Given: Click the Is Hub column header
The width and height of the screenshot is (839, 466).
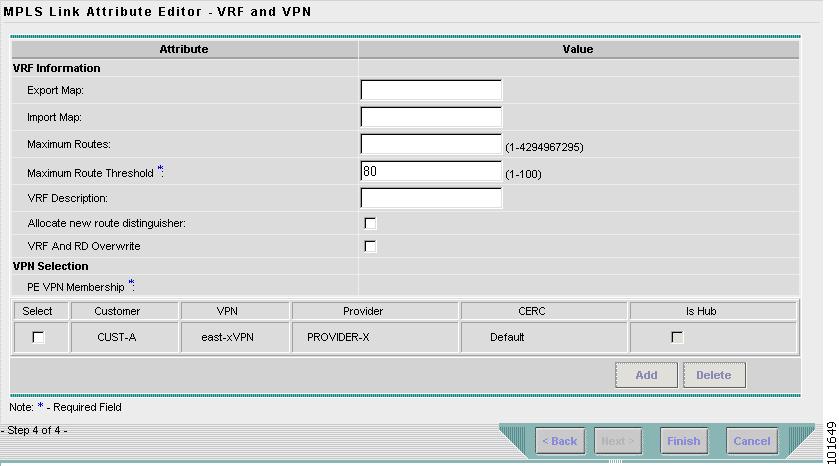Looking at the screenshot, I should pos(713,311).
